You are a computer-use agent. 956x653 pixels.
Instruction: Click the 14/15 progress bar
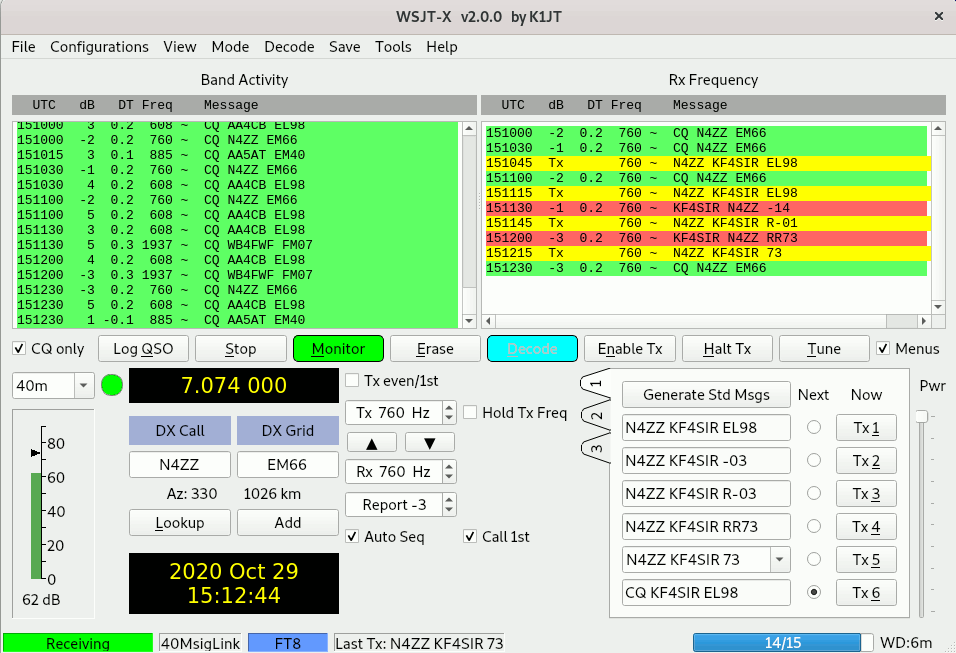point(783,643)
